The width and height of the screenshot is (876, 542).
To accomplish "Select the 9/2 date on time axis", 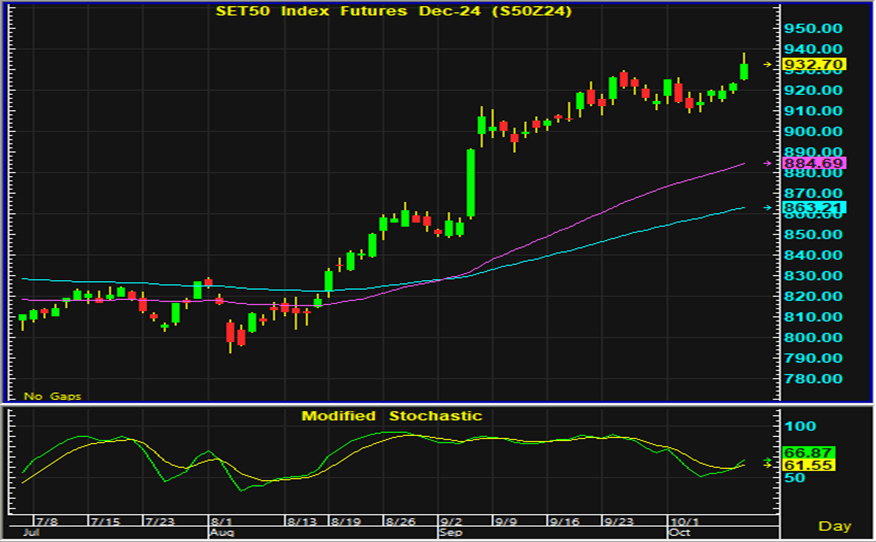I will (451, 522).
